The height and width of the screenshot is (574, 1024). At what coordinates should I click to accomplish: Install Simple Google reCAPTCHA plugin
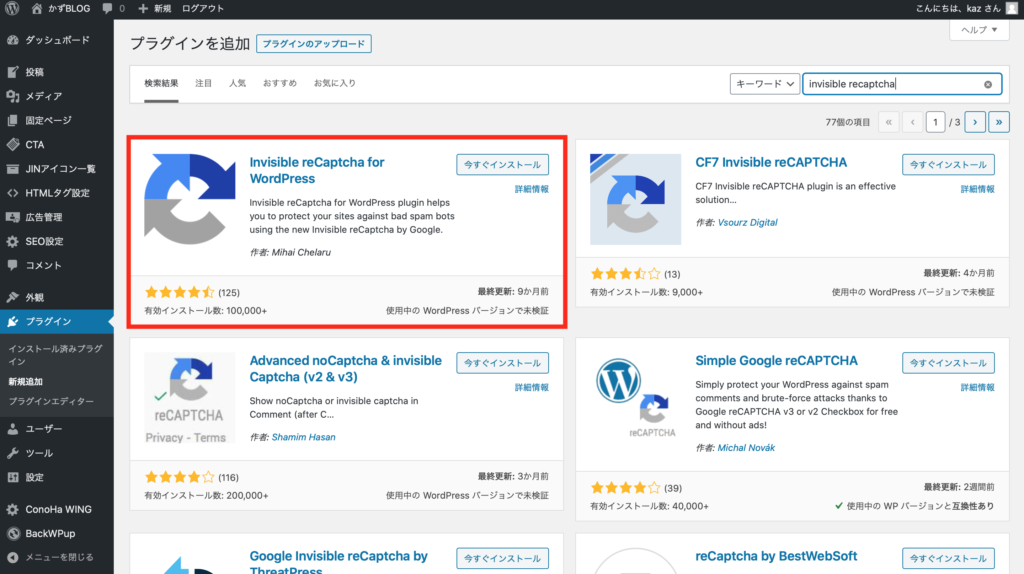tap(948, 363)
